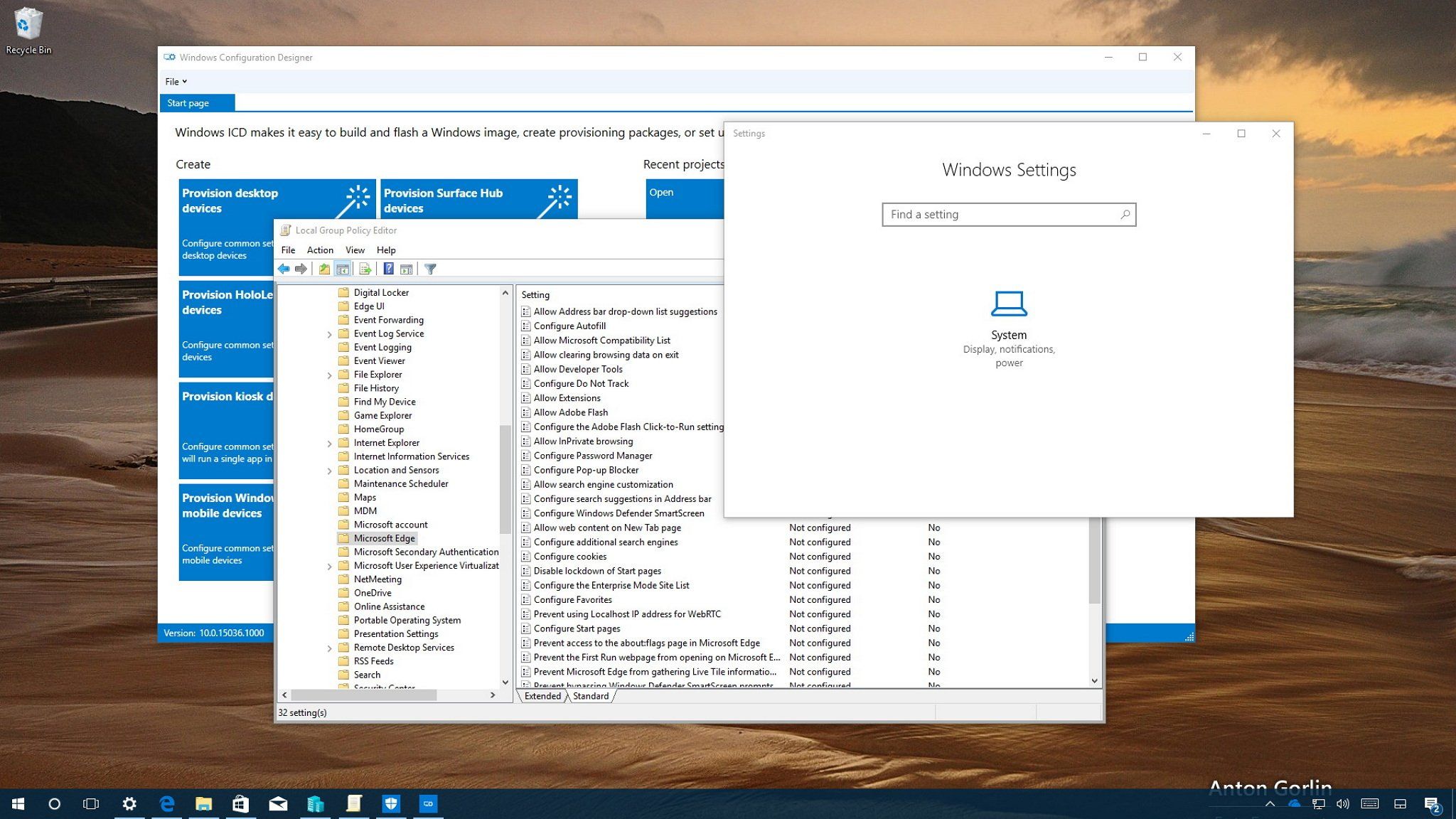Viewport: 1456px width, 819px height.
Task: Open the File dropdown in Windows Configuration Designer
Action: pyautogui.click(x=176, y=82)
